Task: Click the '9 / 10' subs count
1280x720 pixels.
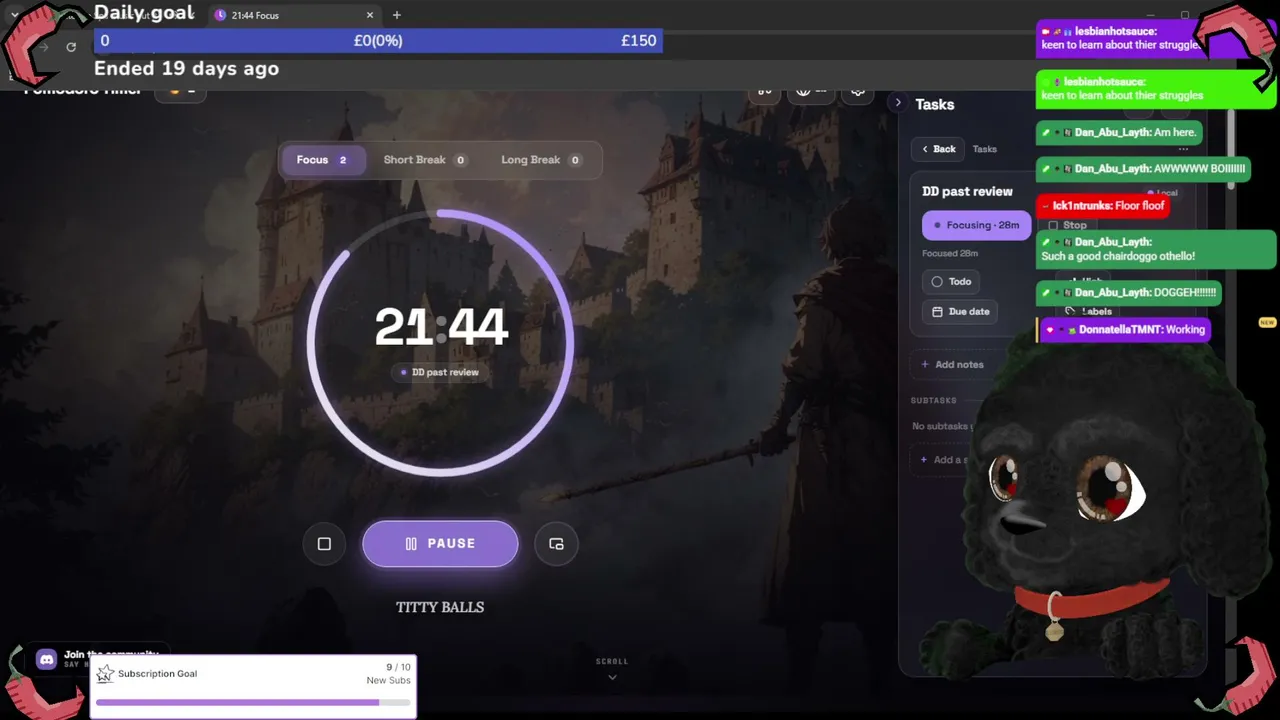Action: tap(398, 667)
